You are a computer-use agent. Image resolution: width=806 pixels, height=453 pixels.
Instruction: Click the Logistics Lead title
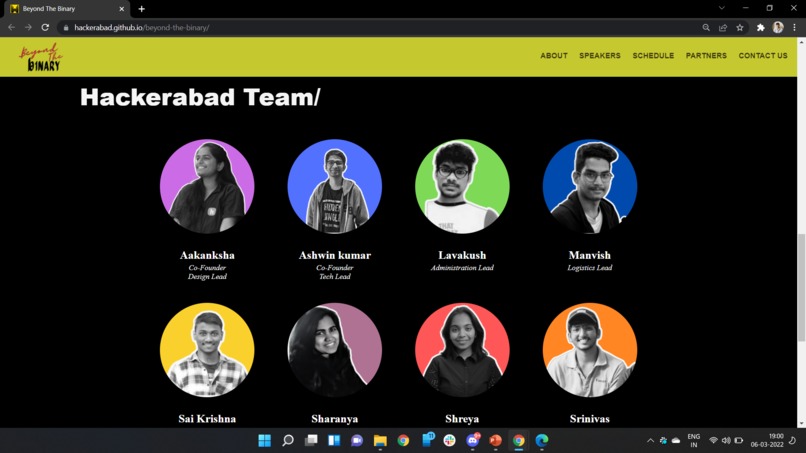coord(590,267)
